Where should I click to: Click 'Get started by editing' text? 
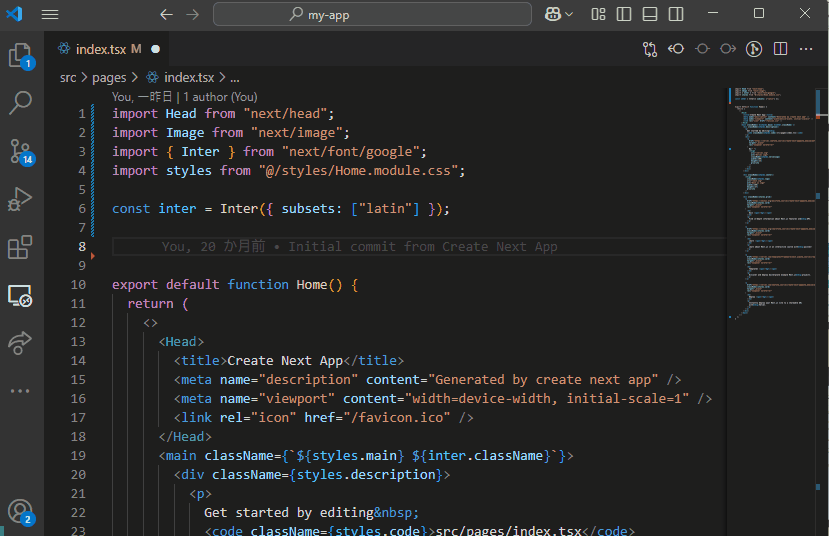click(289, 513)
